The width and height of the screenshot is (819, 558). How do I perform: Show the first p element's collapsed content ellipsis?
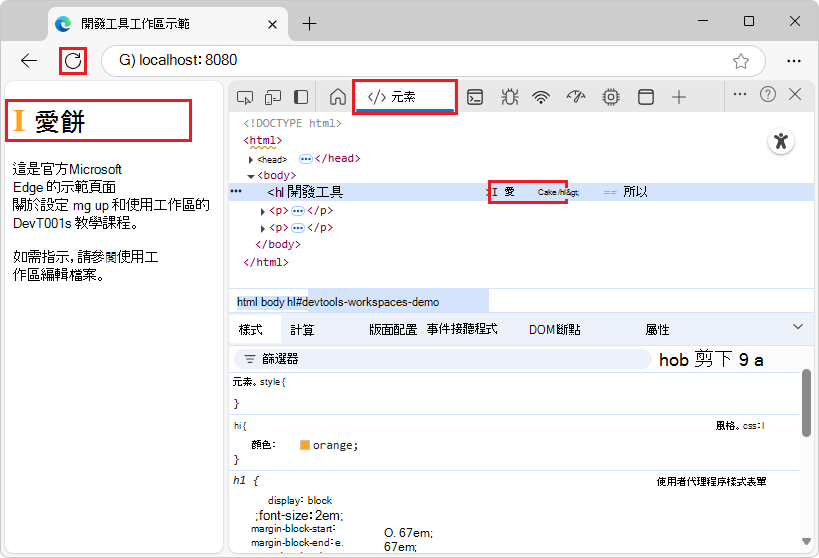pos(298,211)
